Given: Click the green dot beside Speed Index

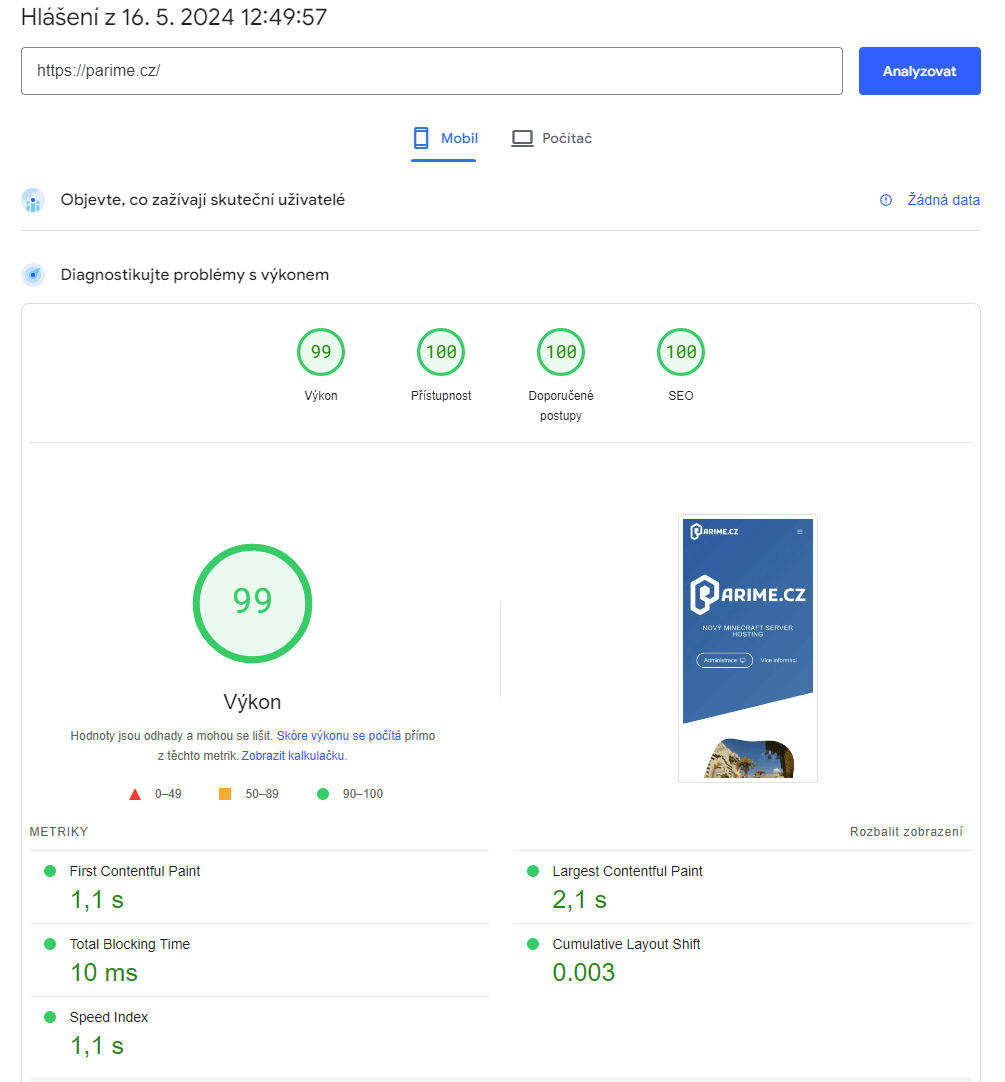Looking at the screenshot, I should coord(50,1017).
